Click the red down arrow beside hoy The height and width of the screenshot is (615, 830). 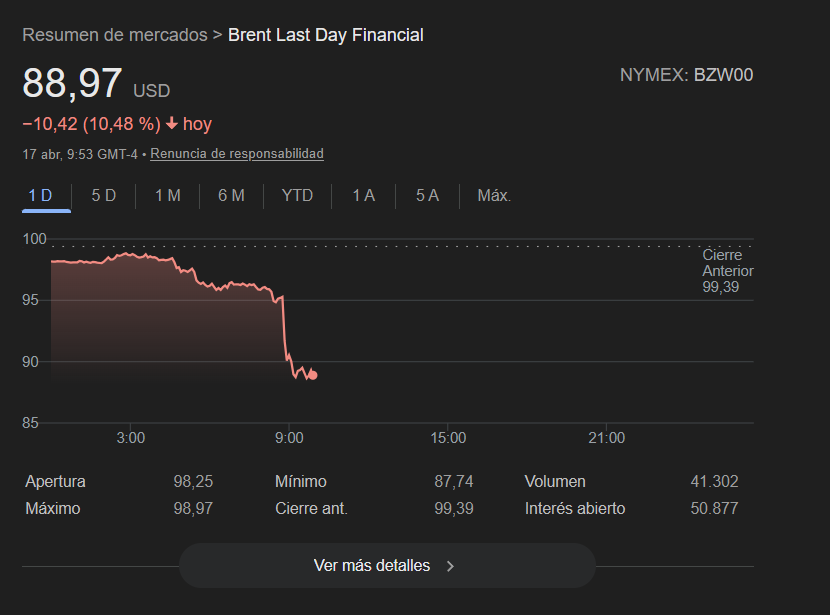(x=172, y=124)
